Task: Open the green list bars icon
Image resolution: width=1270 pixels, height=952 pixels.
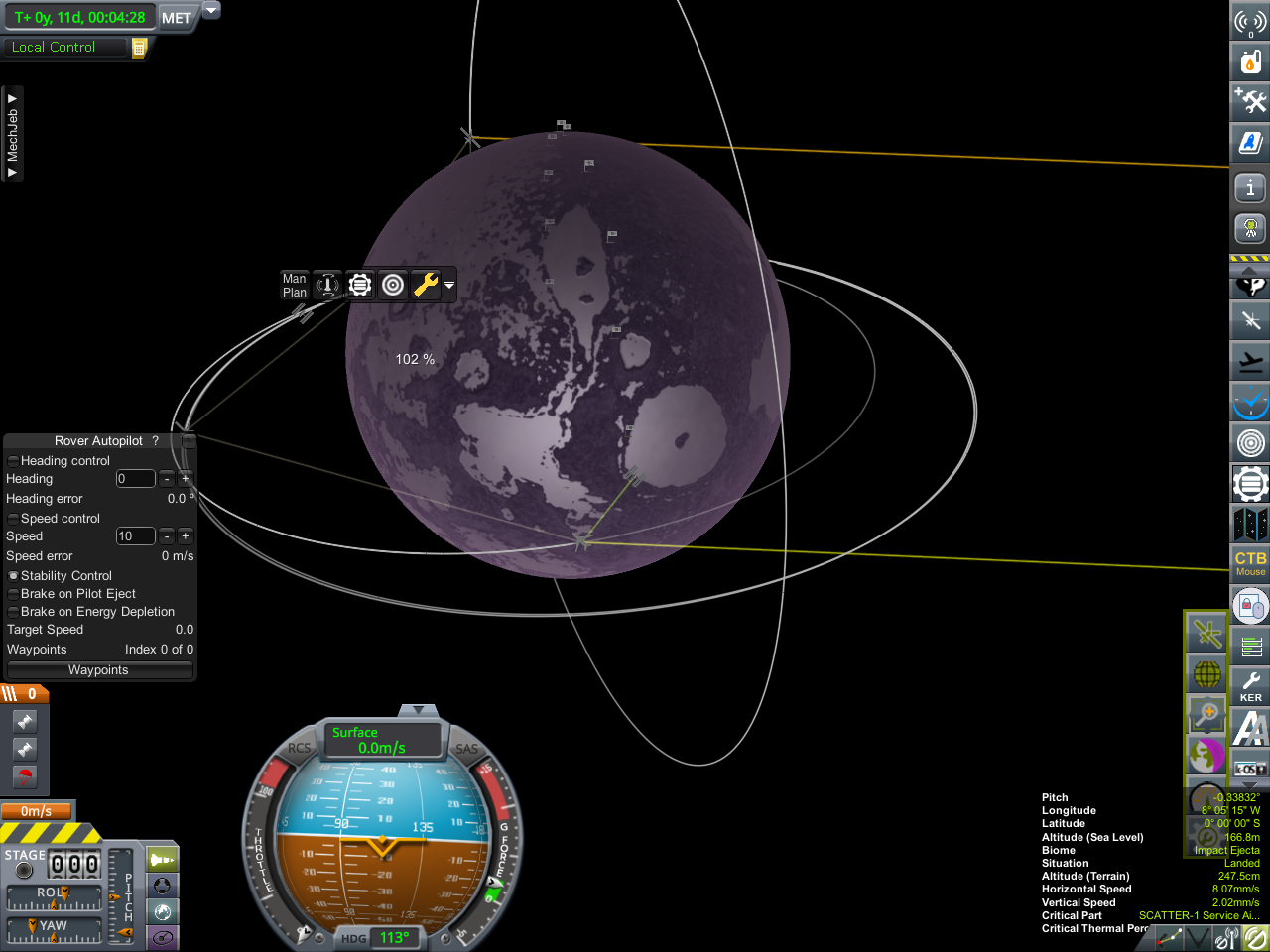Action: coord(1250,647)
